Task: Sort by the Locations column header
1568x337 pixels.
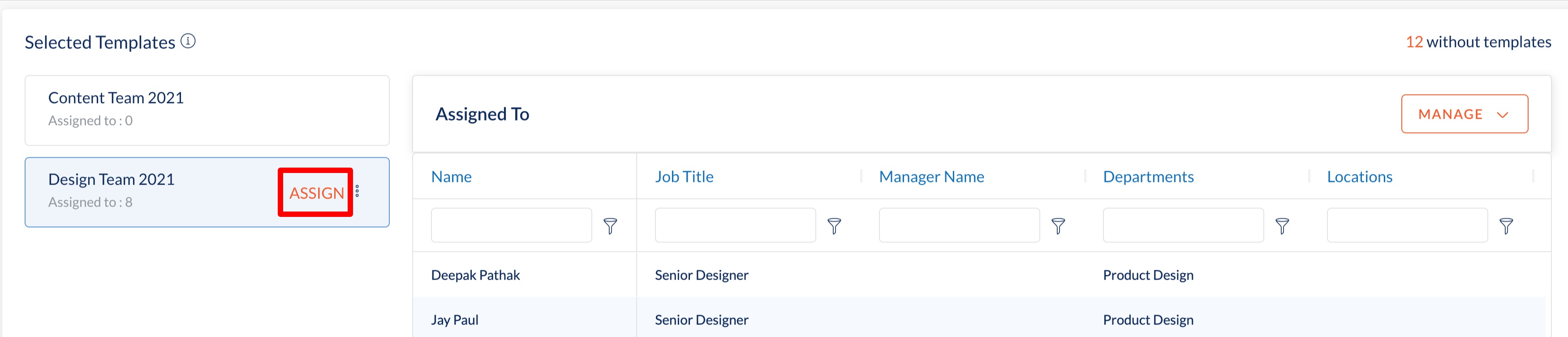Action: point(1359,177)
